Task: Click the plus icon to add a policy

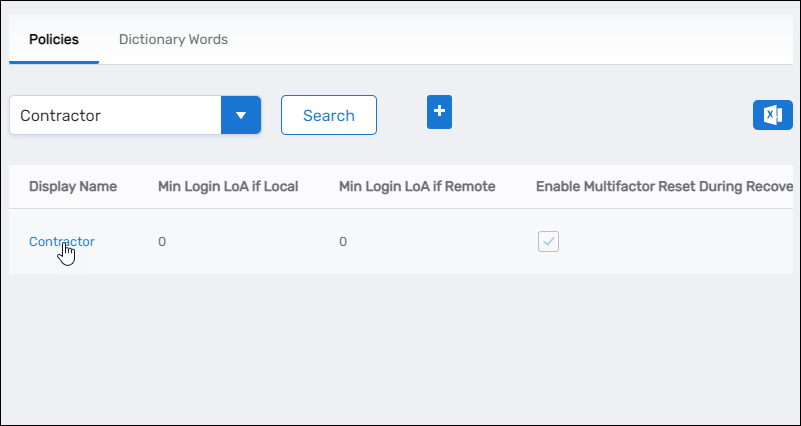Action: [x=439, y=112]
